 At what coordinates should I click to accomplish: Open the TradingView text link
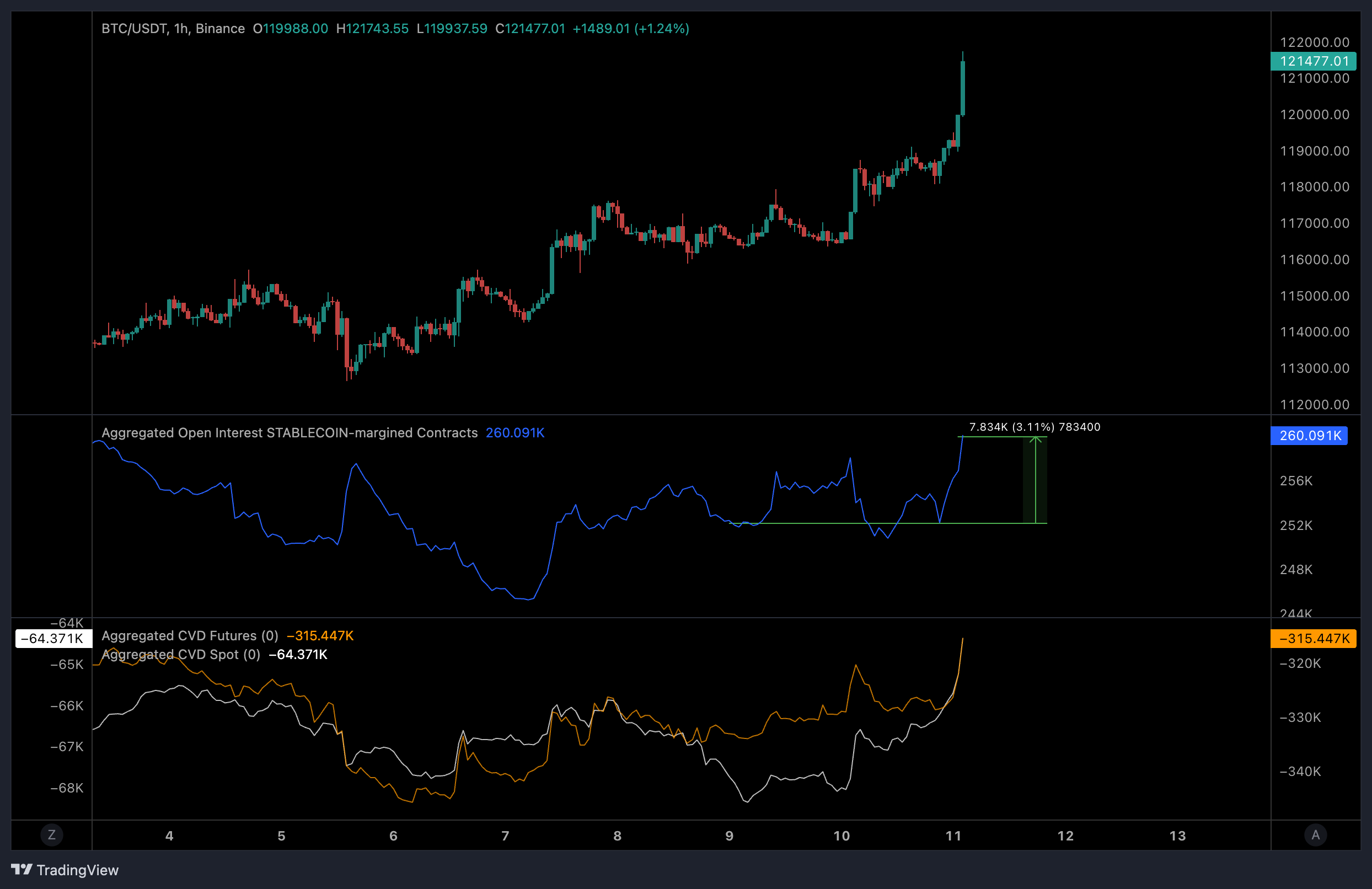(77, 870)
